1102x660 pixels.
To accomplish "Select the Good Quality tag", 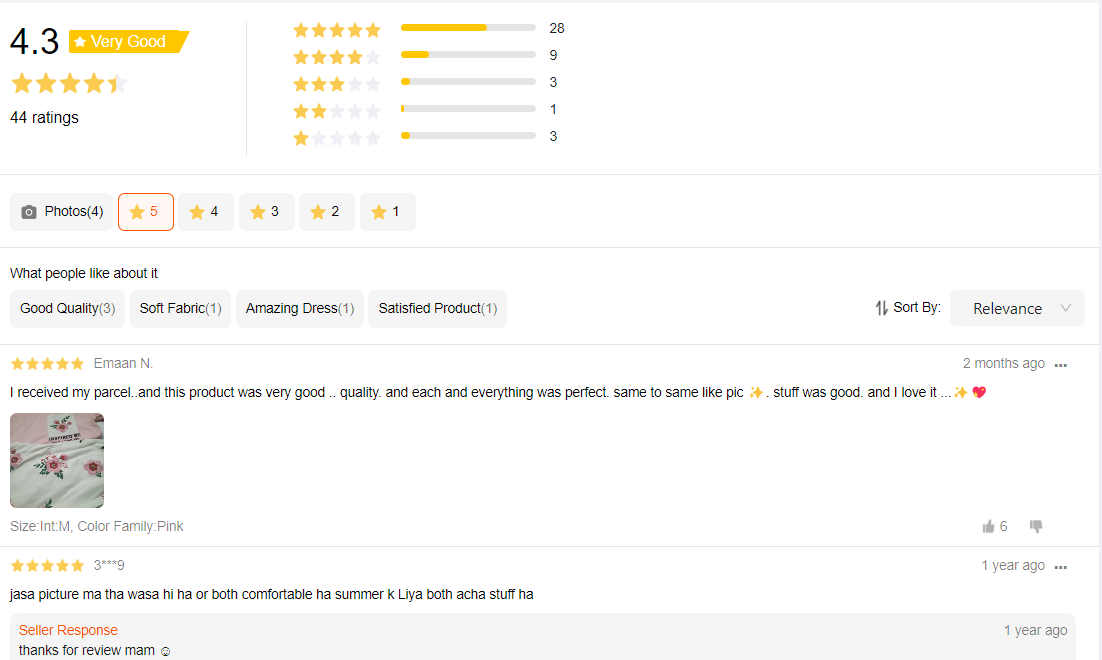I will pyautogui.click(x=67, y=309).
